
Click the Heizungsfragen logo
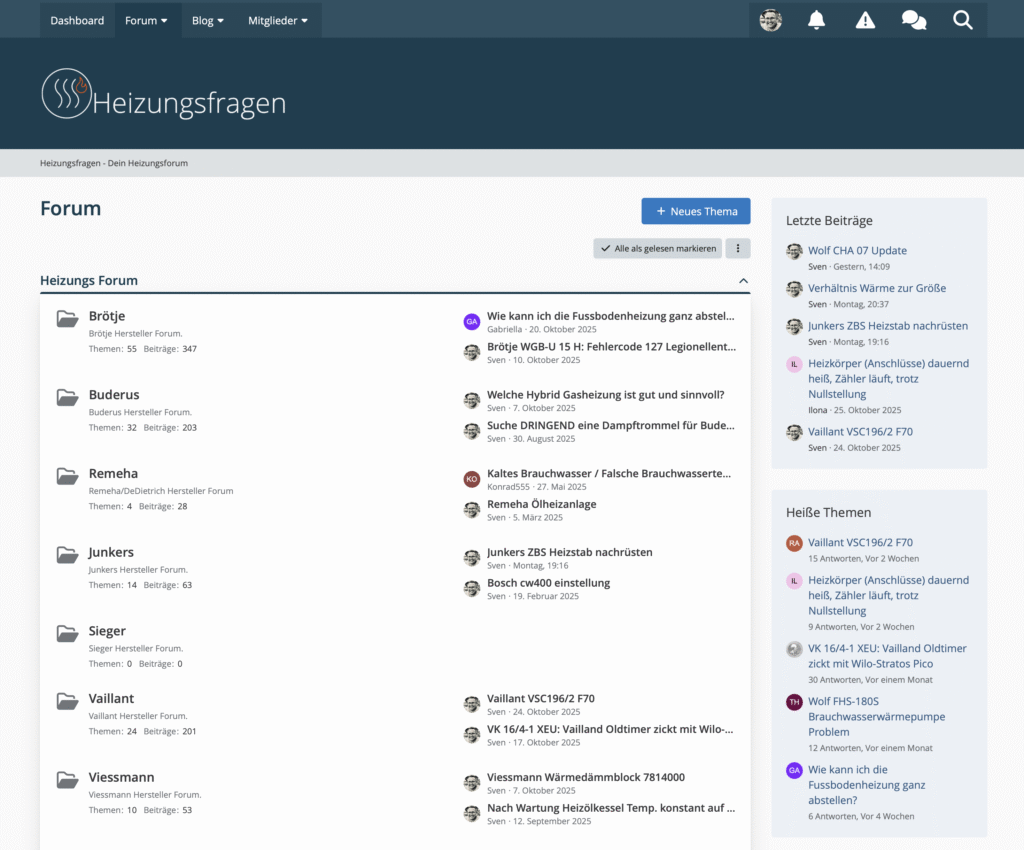[x=163, y=94]
